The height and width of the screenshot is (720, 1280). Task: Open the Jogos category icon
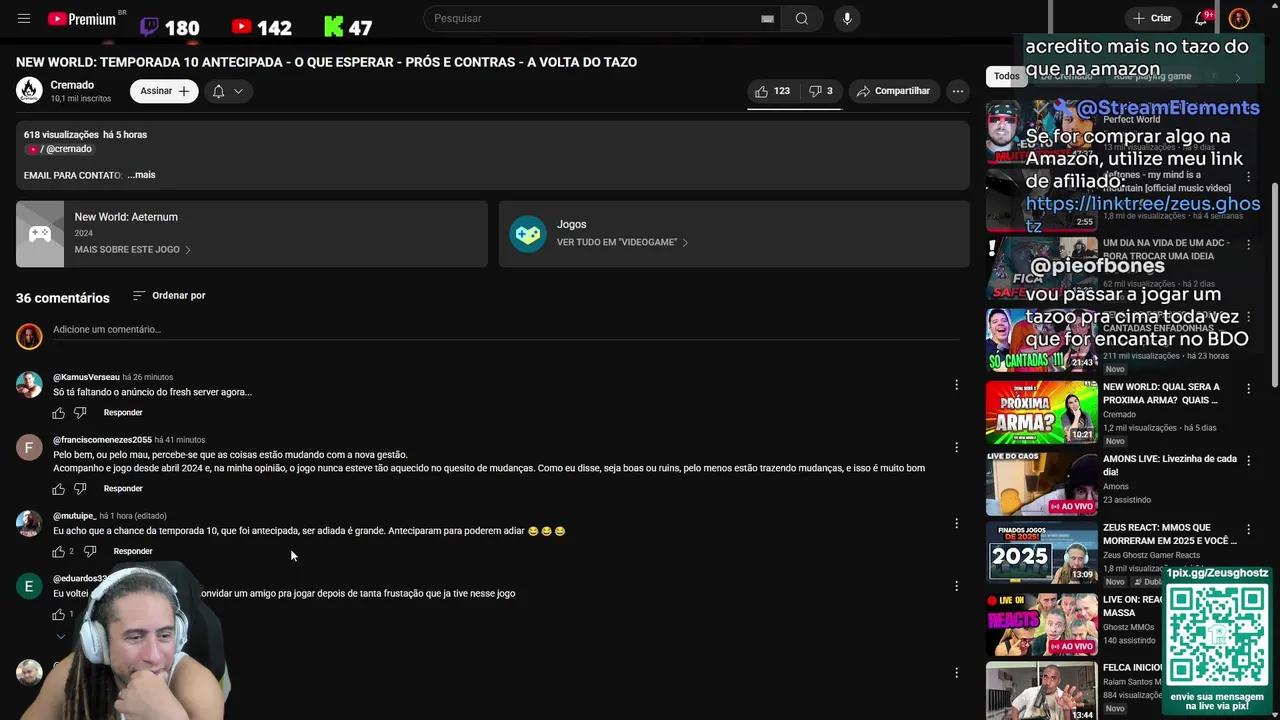[528, 234]
